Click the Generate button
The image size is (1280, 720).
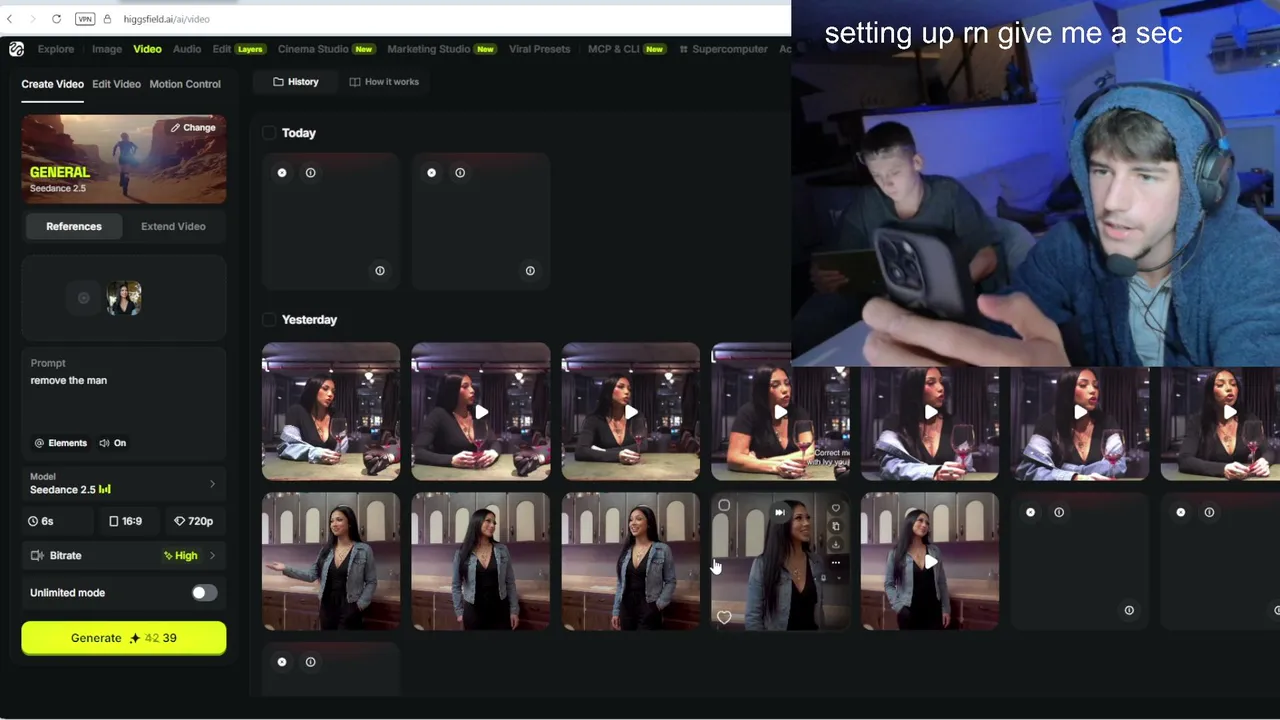point(124,638)
